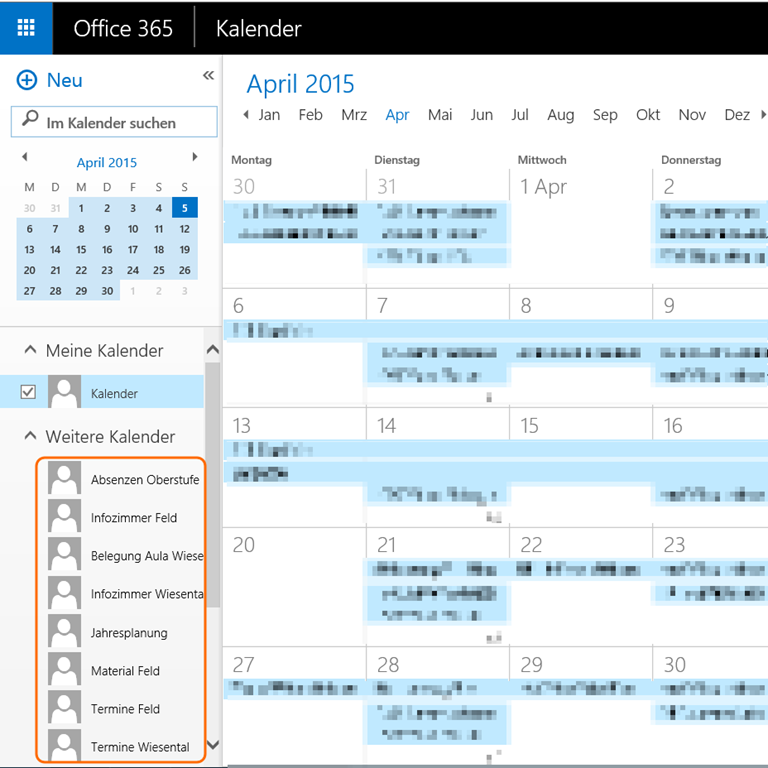This screenshot has height=768, width=768.
Task: Go to next month in mini calendar
Action: (195, 158)
